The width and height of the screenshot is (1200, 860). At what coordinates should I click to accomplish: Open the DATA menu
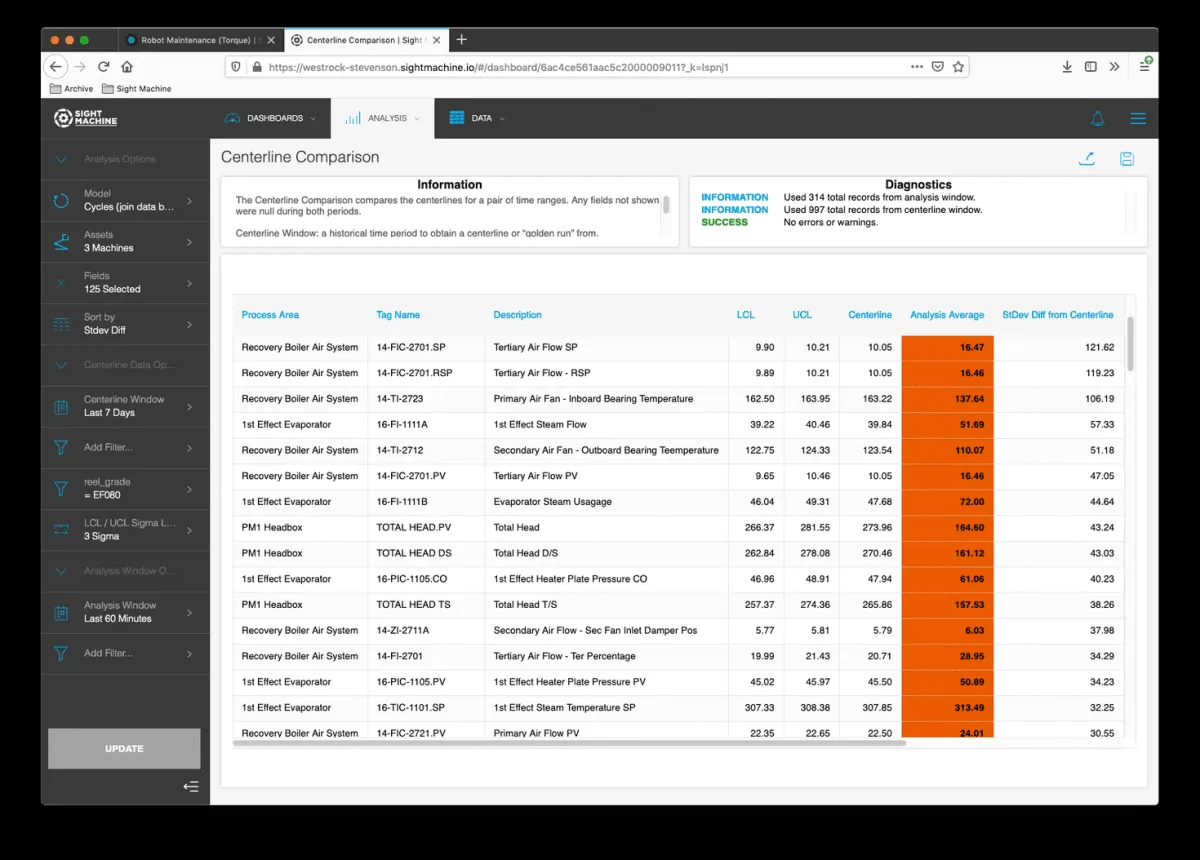pos(477,118)
